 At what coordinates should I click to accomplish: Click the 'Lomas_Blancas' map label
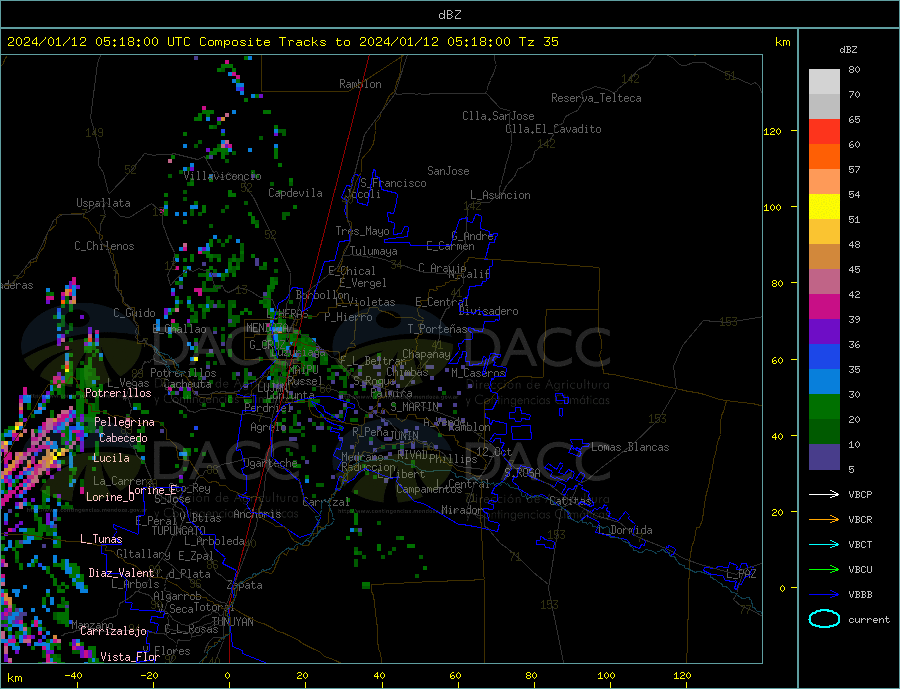[630, 447]
